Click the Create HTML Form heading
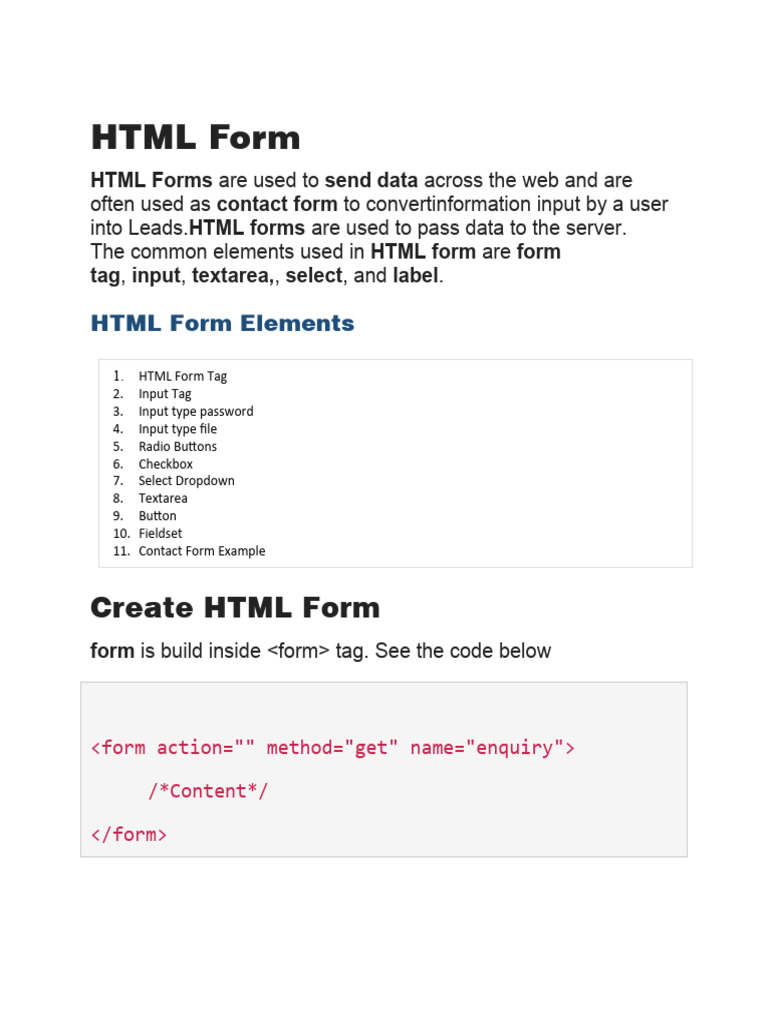 pyautogui.click(x=235, y=607)
